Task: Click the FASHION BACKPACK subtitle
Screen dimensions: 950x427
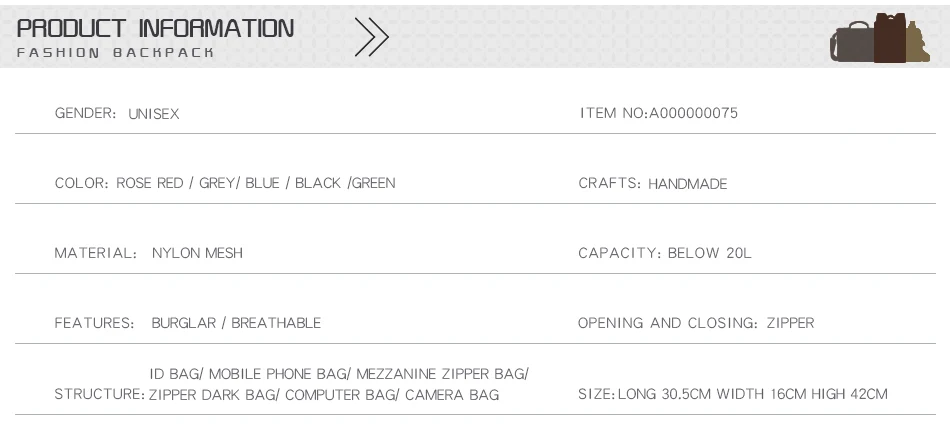Action: click(x=115, y=53)
